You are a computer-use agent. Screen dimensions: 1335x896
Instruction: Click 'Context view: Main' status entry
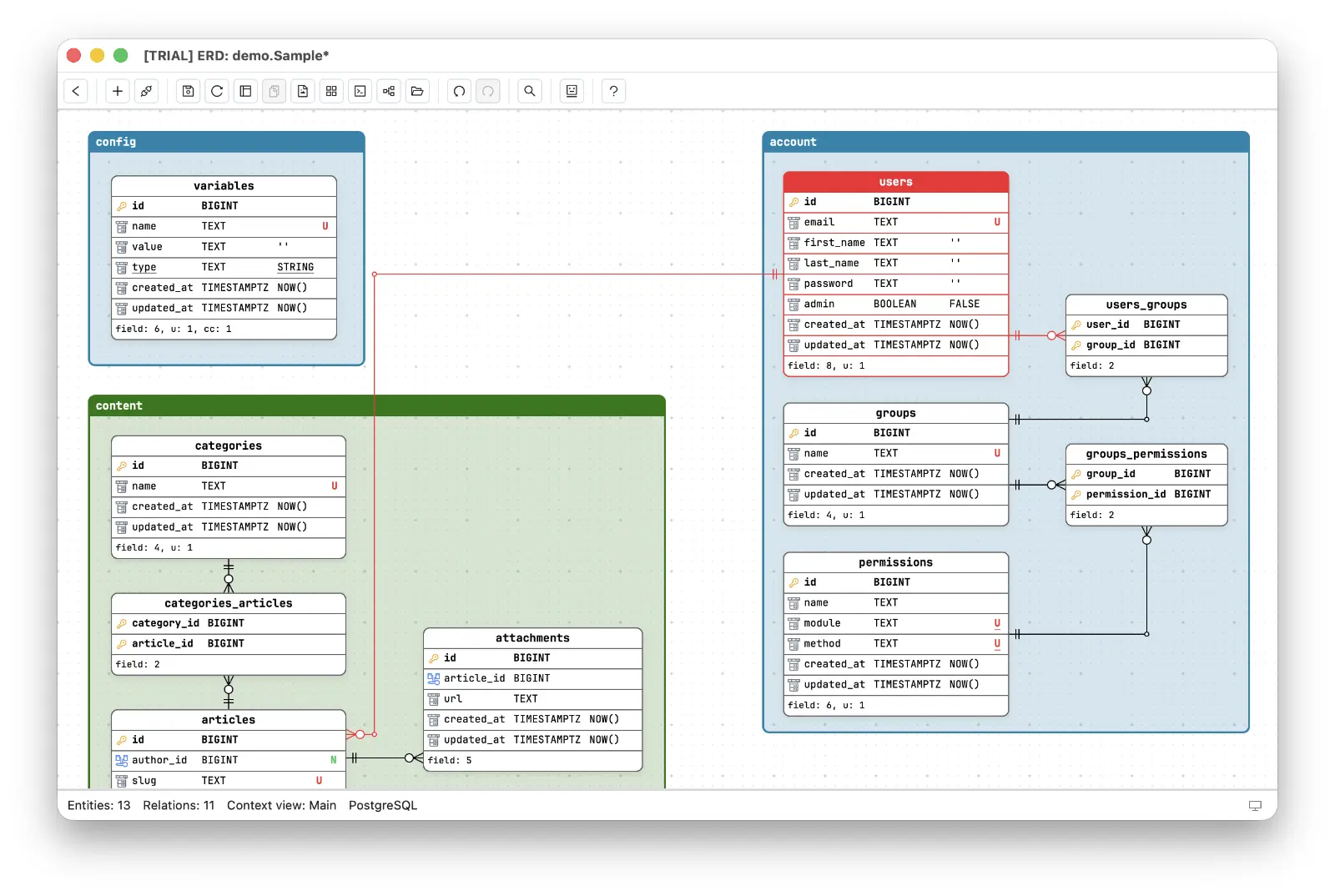(x=282, y=805)
